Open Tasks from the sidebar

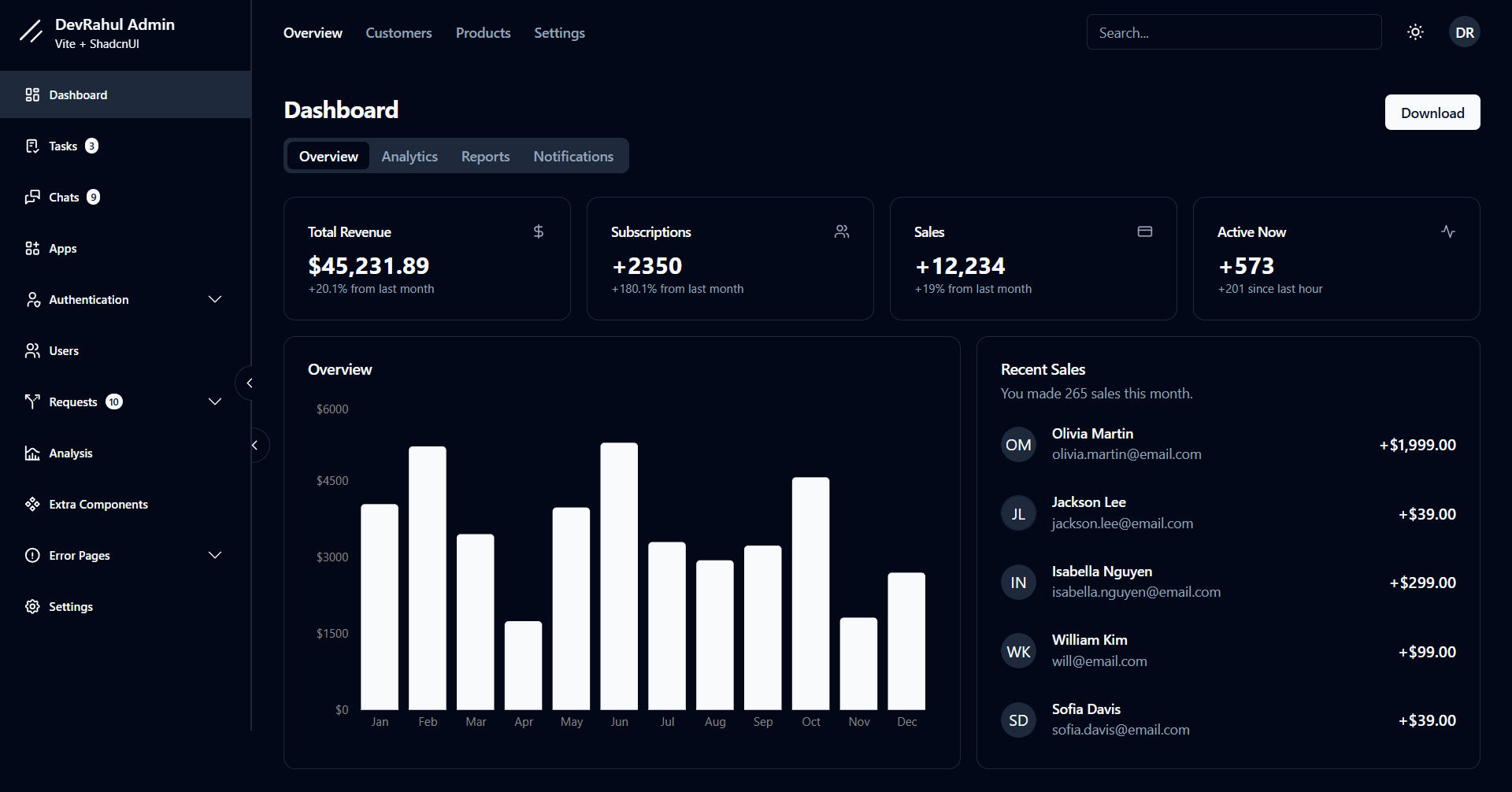coord(63,146)
